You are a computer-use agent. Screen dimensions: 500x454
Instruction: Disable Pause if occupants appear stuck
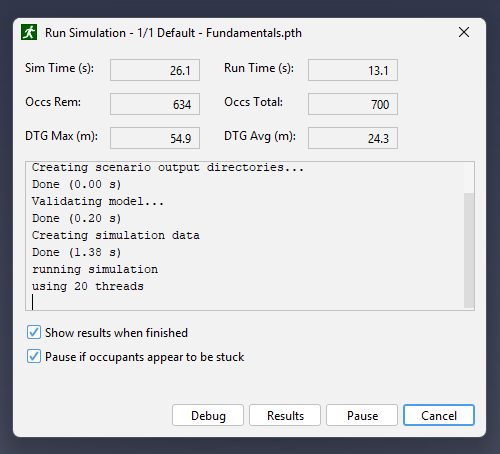[34, 356]
